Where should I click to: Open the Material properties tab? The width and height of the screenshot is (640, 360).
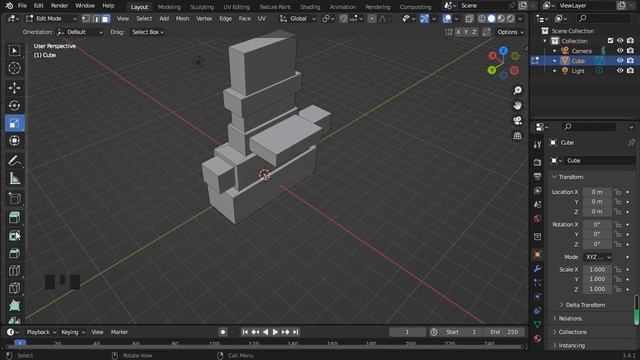[538, 338]
